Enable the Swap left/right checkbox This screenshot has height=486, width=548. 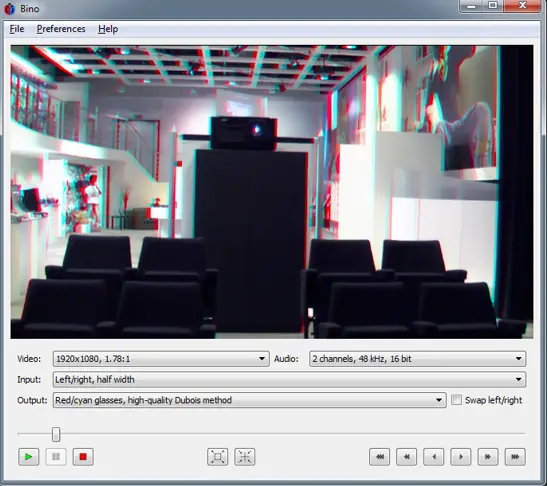(456, 400)
